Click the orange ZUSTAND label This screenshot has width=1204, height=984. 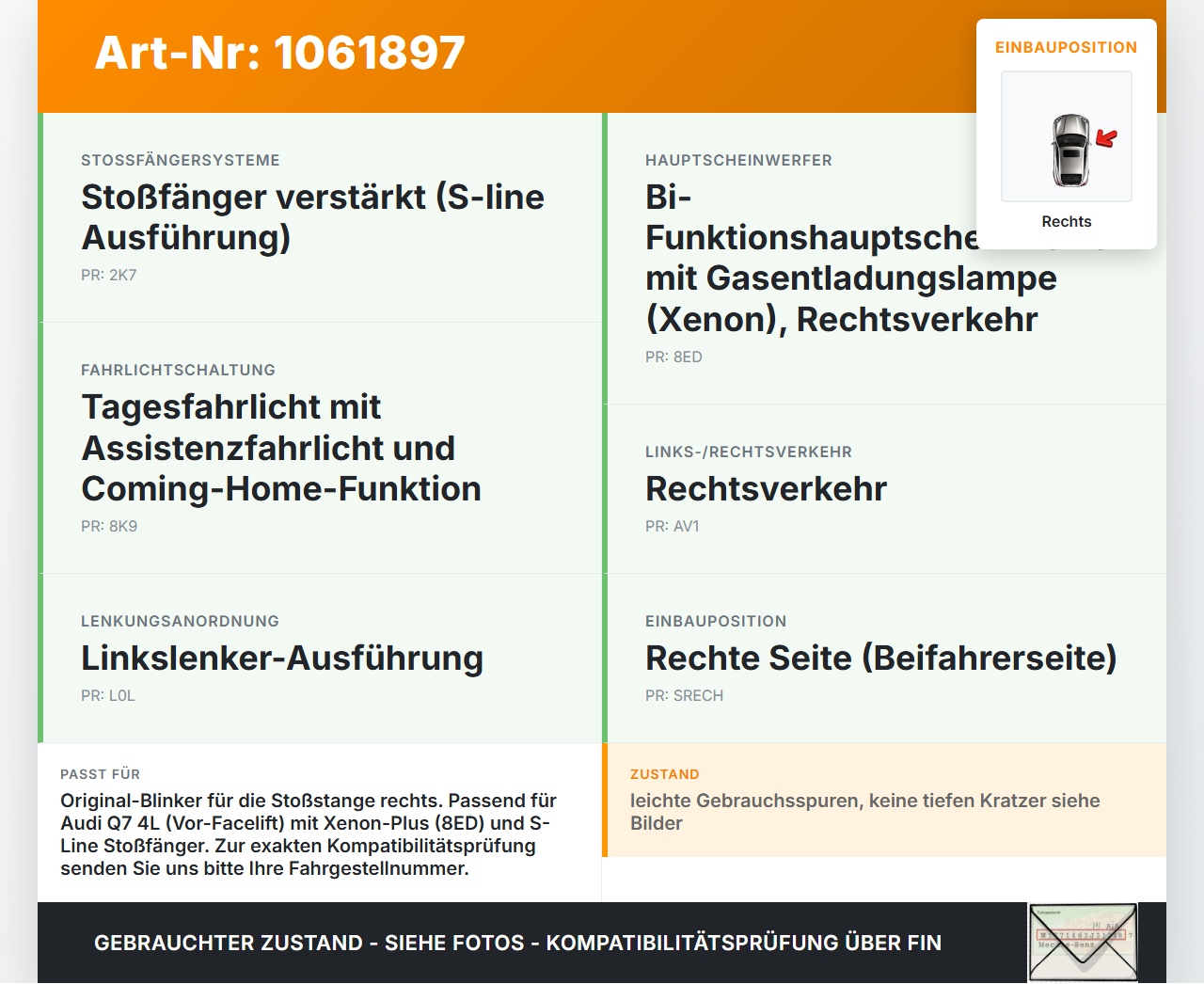point(664,774)
